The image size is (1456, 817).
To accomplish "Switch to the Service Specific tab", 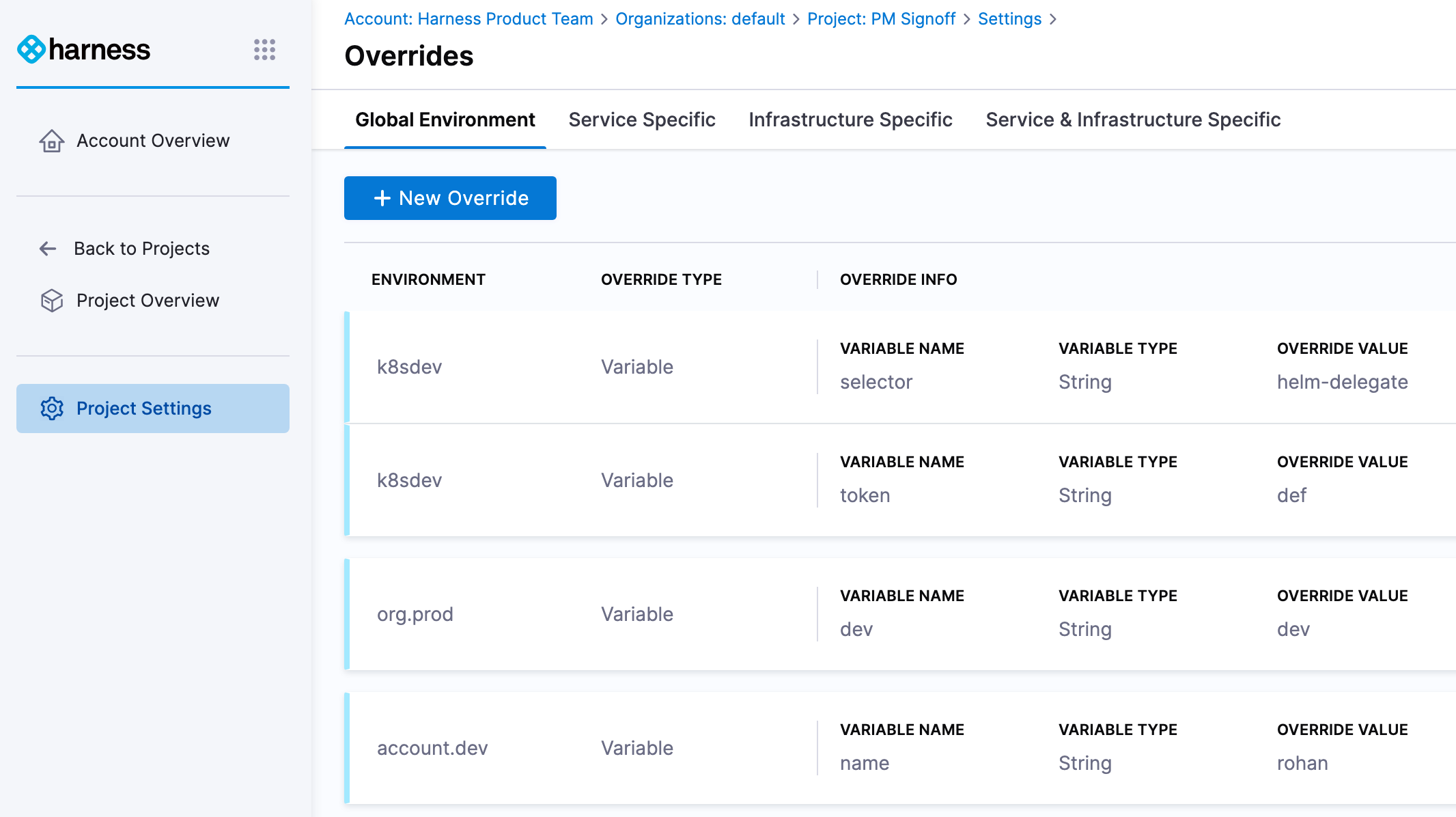I will pyautogui.click(x=642, y=120).
